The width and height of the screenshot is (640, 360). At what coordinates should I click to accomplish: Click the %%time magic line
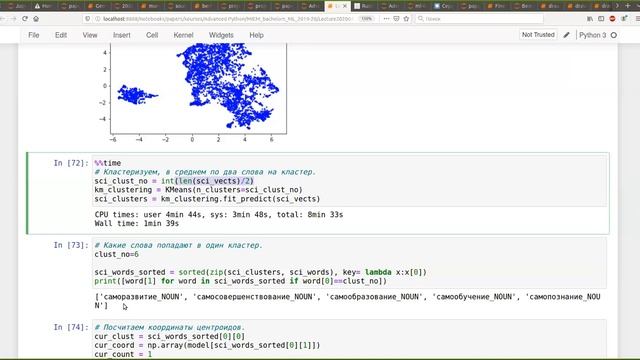pyautogui.click(x=108, y=163)
